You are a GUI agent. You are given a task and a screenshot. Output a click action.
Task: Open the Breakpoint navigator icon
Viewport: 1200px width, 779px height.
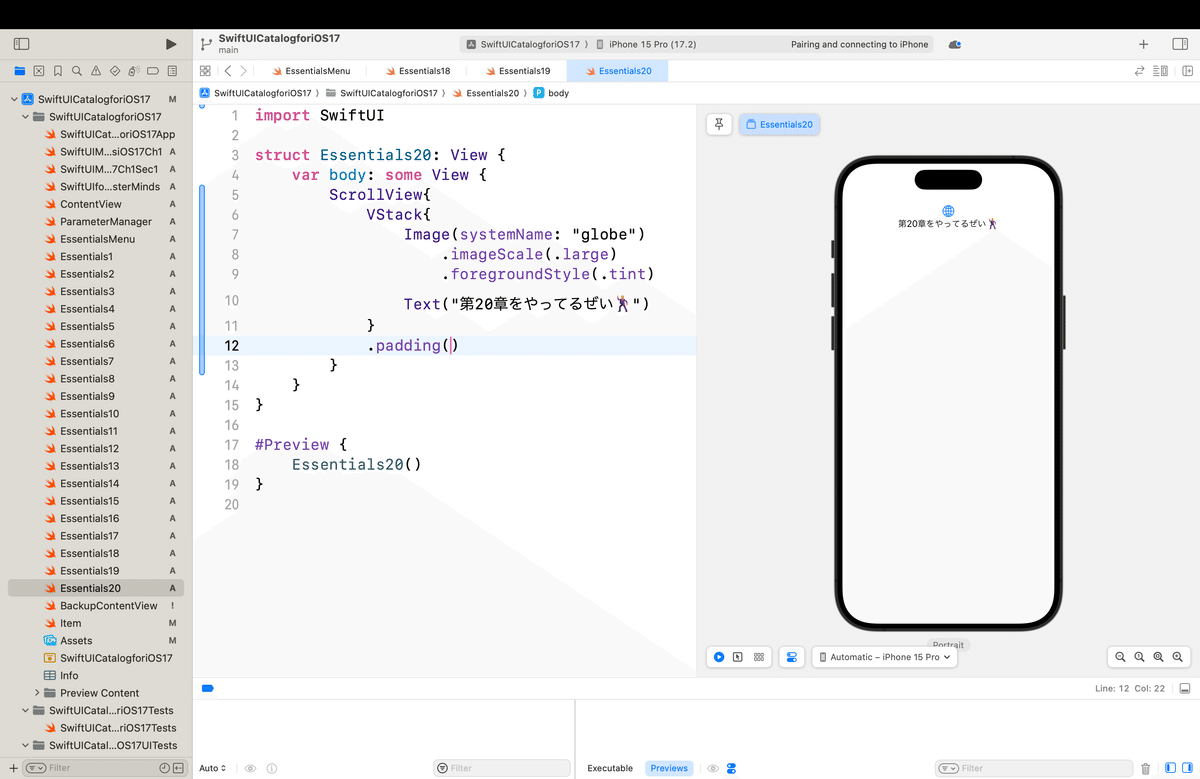tap(153, 71)
